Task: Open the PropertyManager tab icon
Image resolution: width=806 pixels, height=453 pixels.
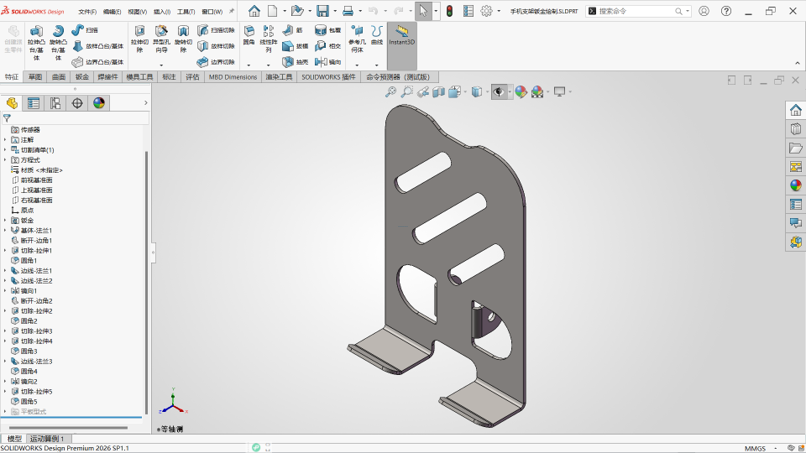Action: [x=33, y=103]
